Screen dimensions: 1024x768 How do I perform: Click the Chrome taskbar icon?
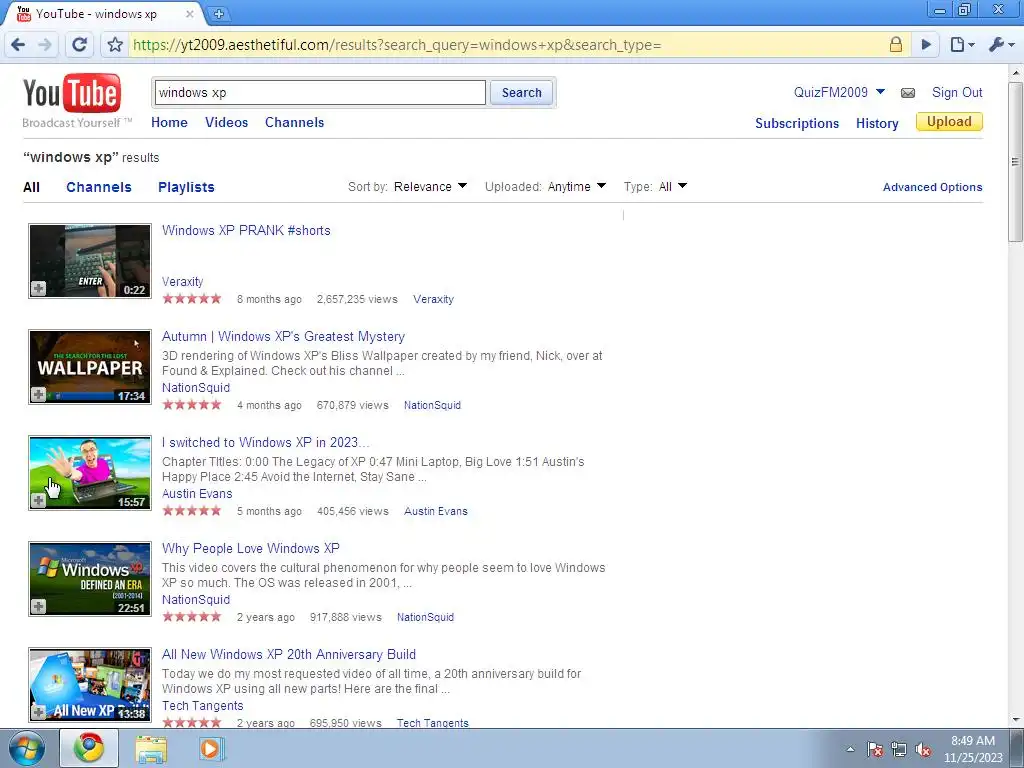point(89,748)
